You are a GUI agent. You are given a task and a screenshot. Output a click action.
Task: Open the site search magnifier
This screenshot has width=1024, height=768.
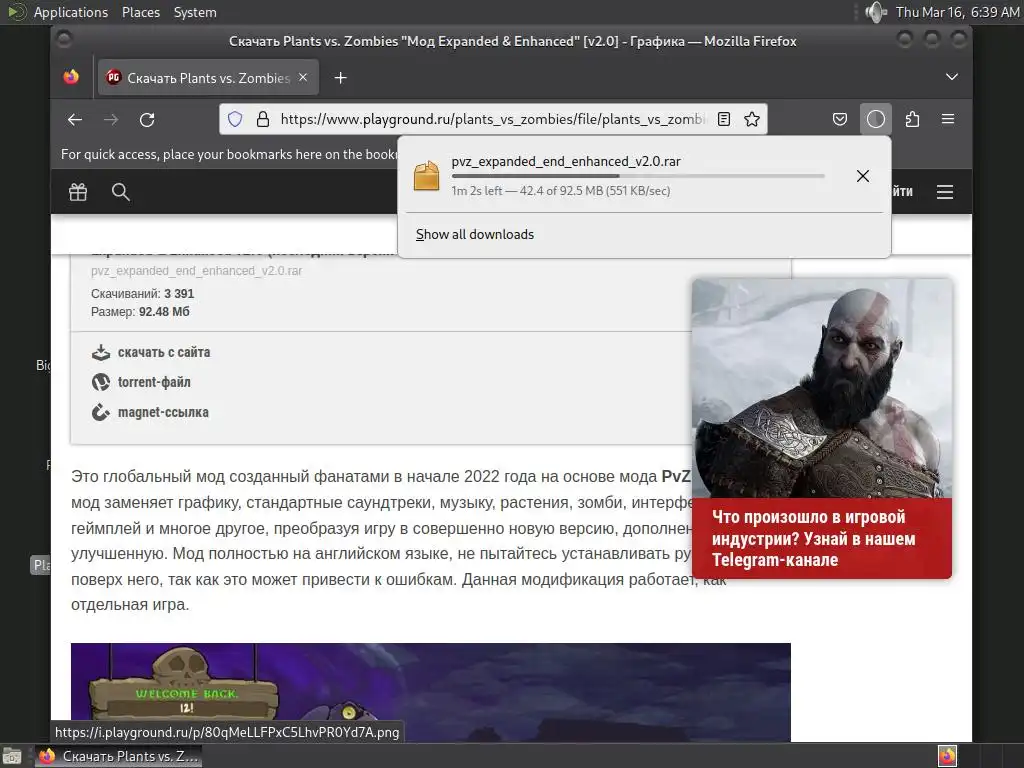coord(121,192)
